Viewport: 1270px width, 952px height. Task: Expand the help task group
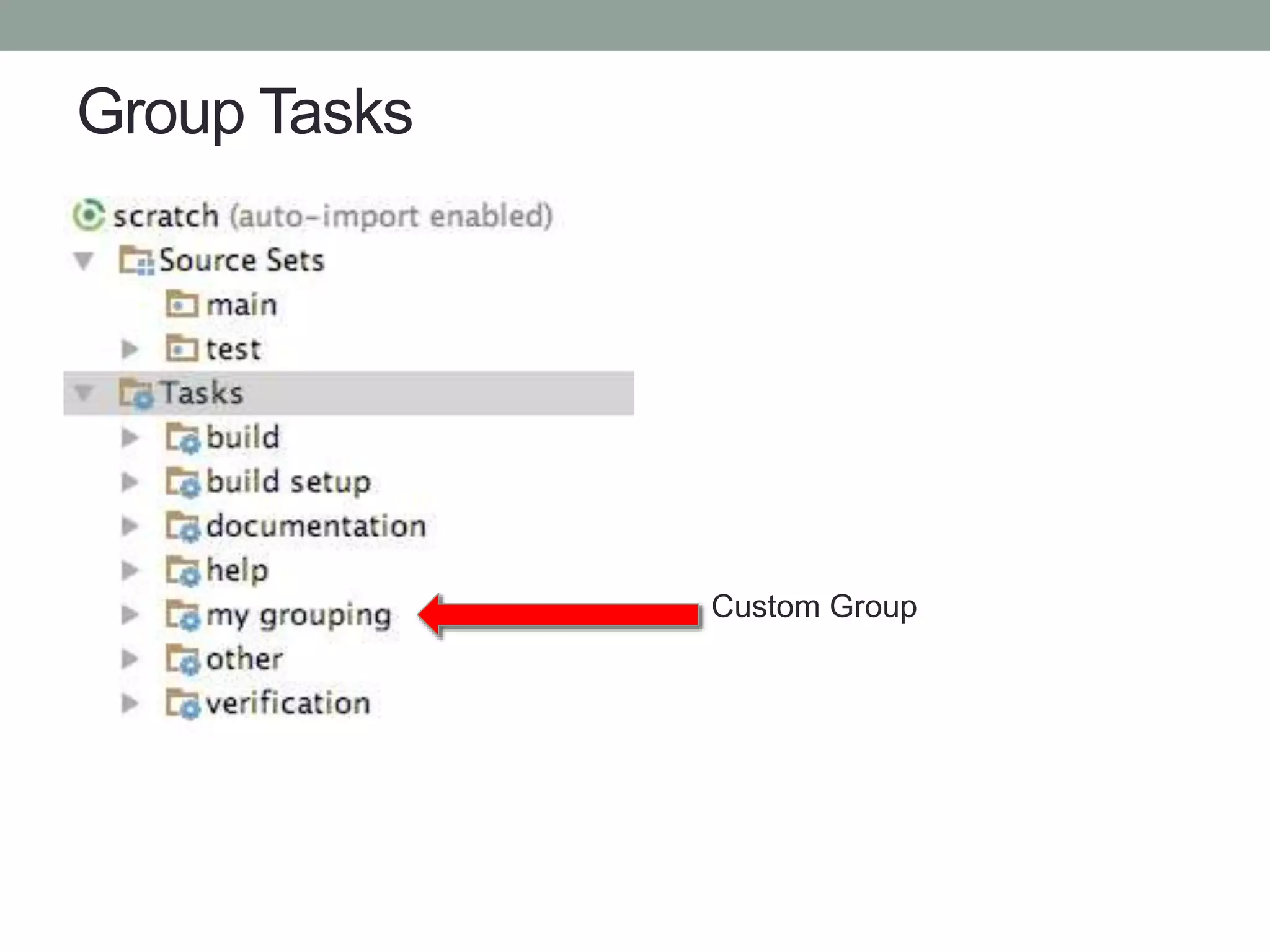(130, 570)
